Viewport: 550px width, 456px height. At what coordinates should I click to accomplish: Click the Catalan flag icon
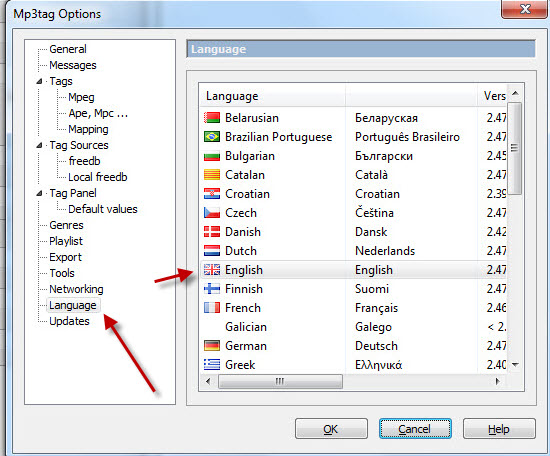click(212, 175)
